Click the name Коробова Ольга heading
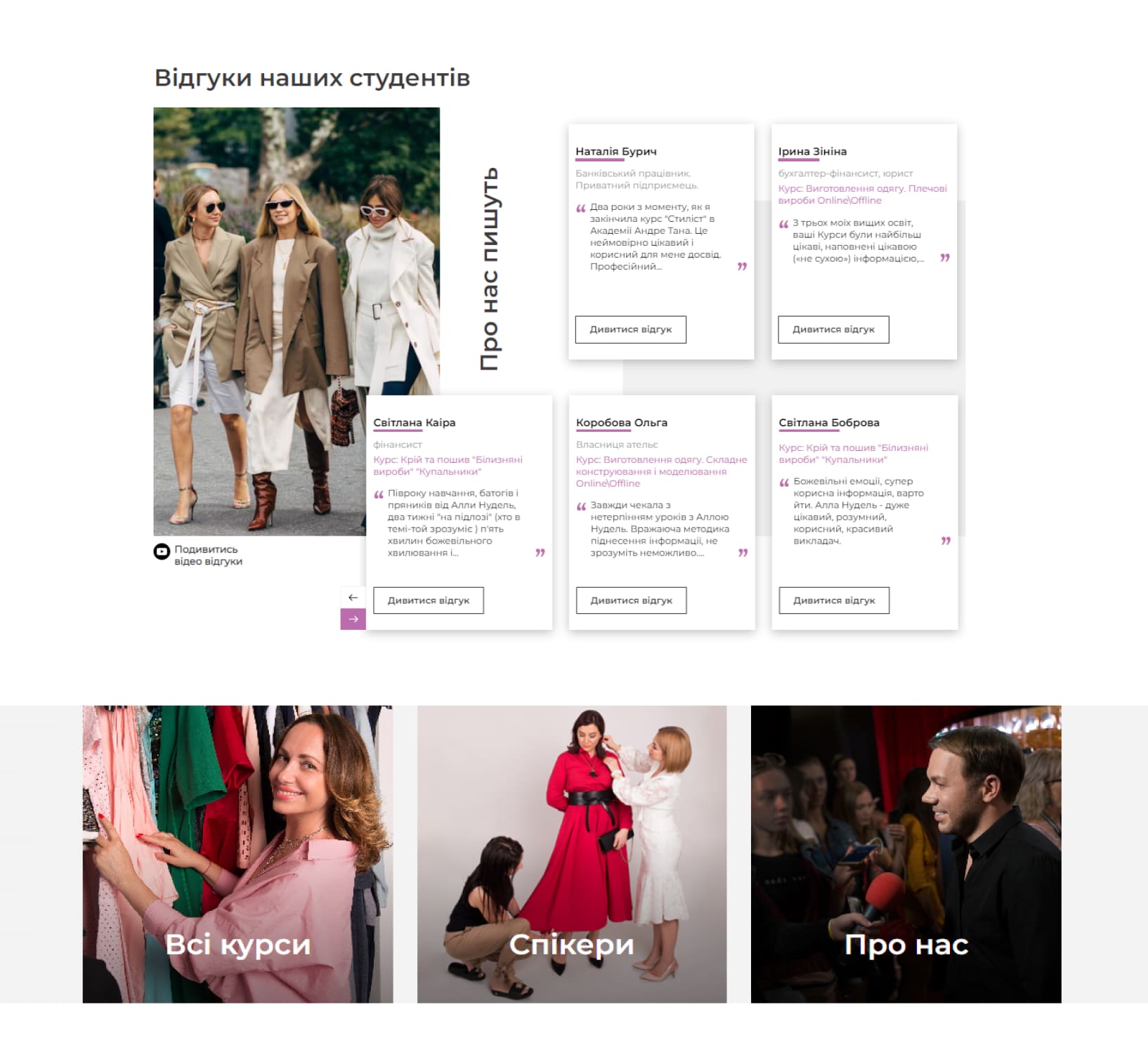 coord(621,423)
